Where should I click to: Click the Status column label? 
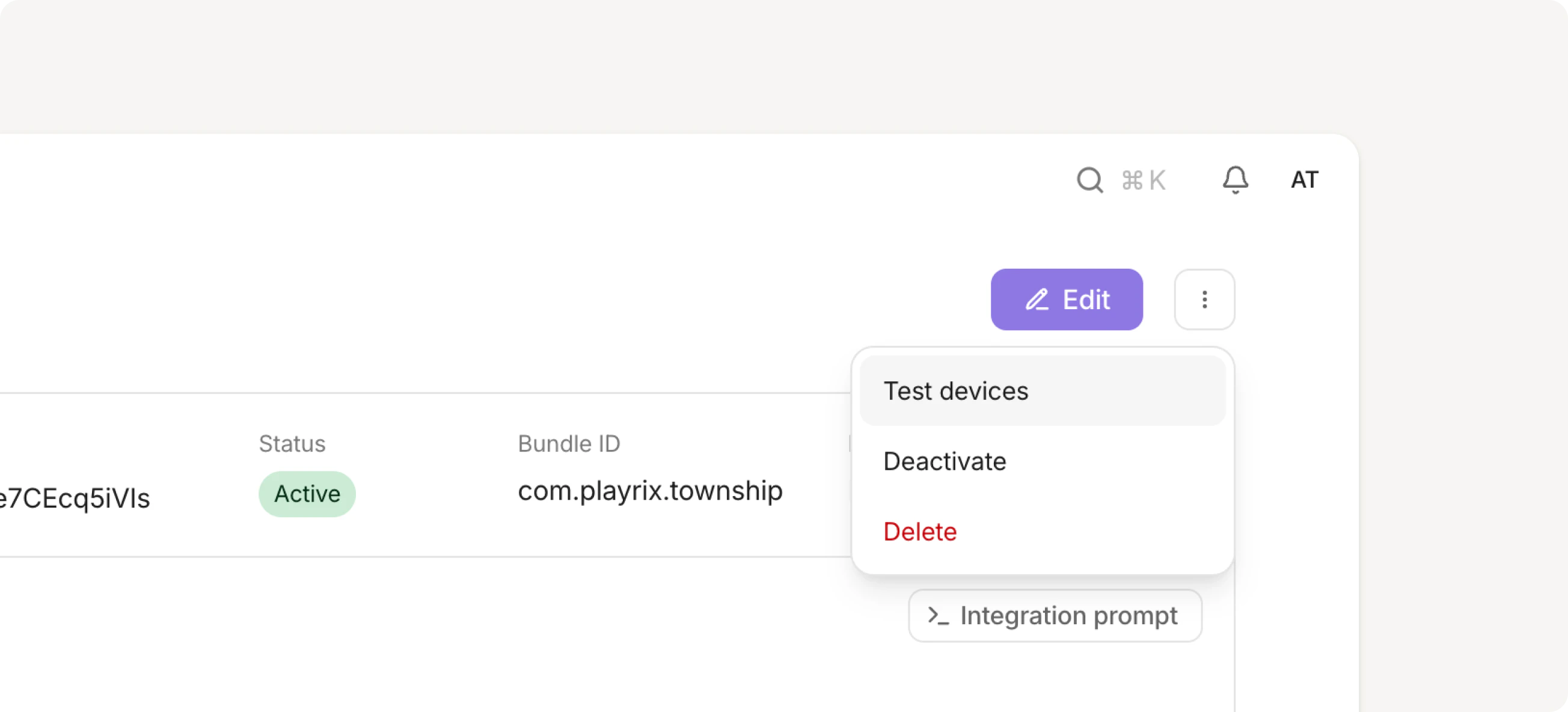(292, 443)
